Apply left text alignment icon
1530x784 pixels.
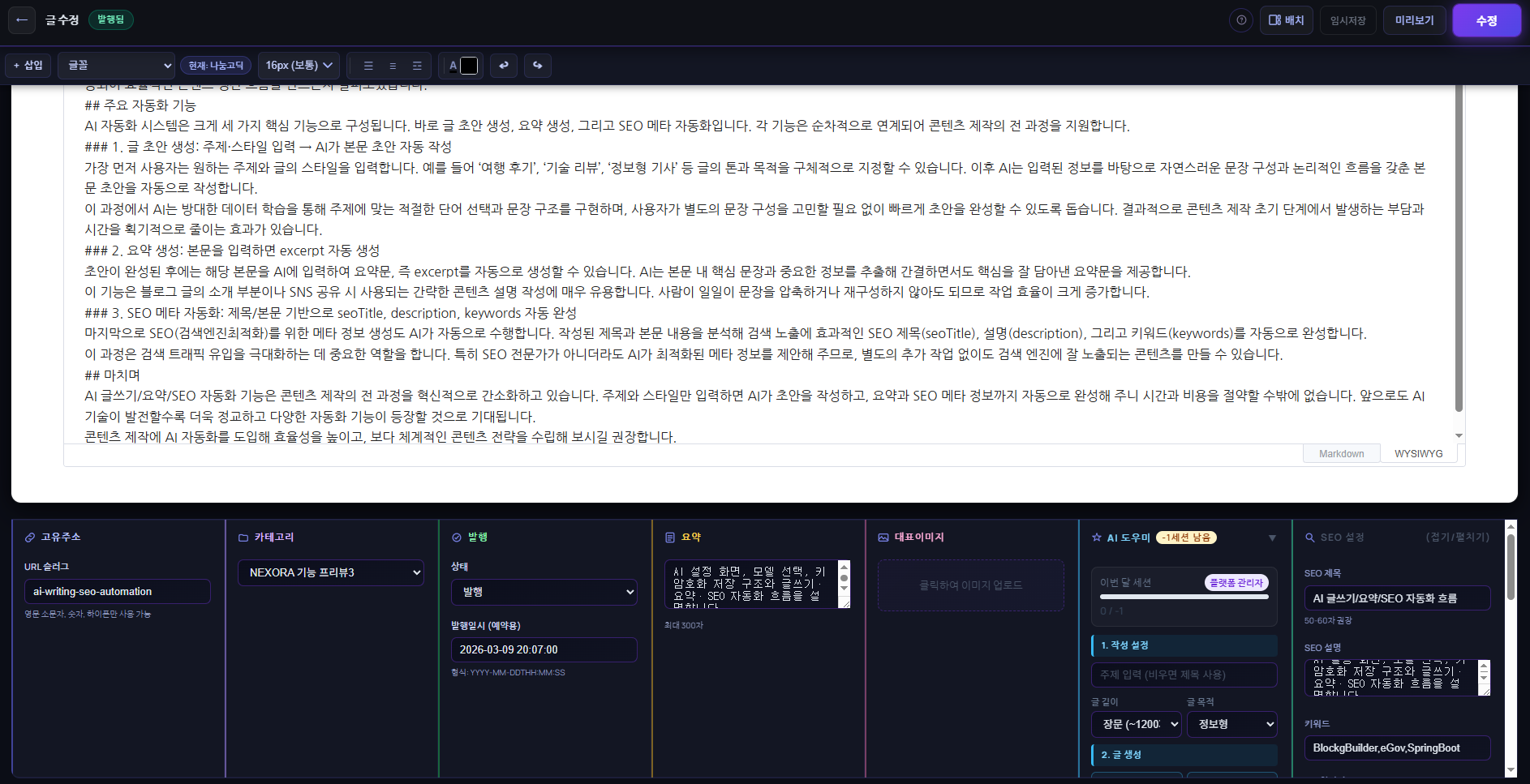368,66
